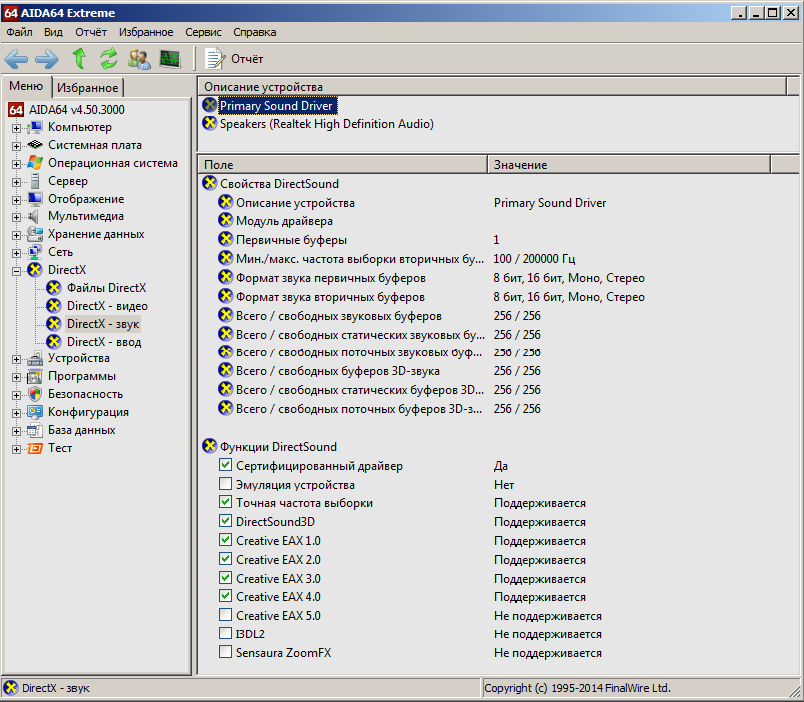Select the Файлы DirectX tree item
The width and height of the screenshot is (804, 702).
point(106,288)
